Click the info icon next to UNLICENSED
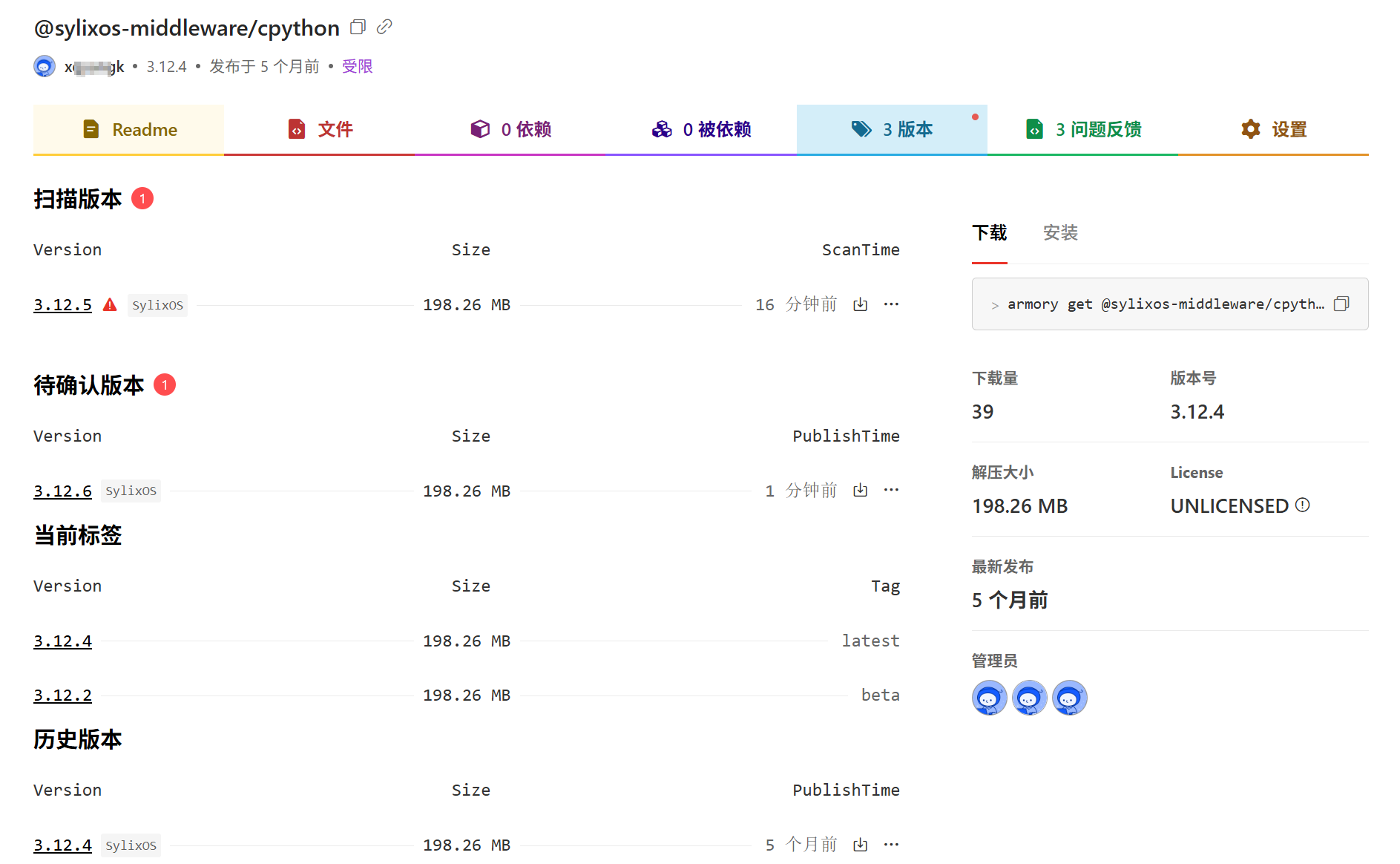The height and width of the screenshot is (864, 1400). point(1302,505)
